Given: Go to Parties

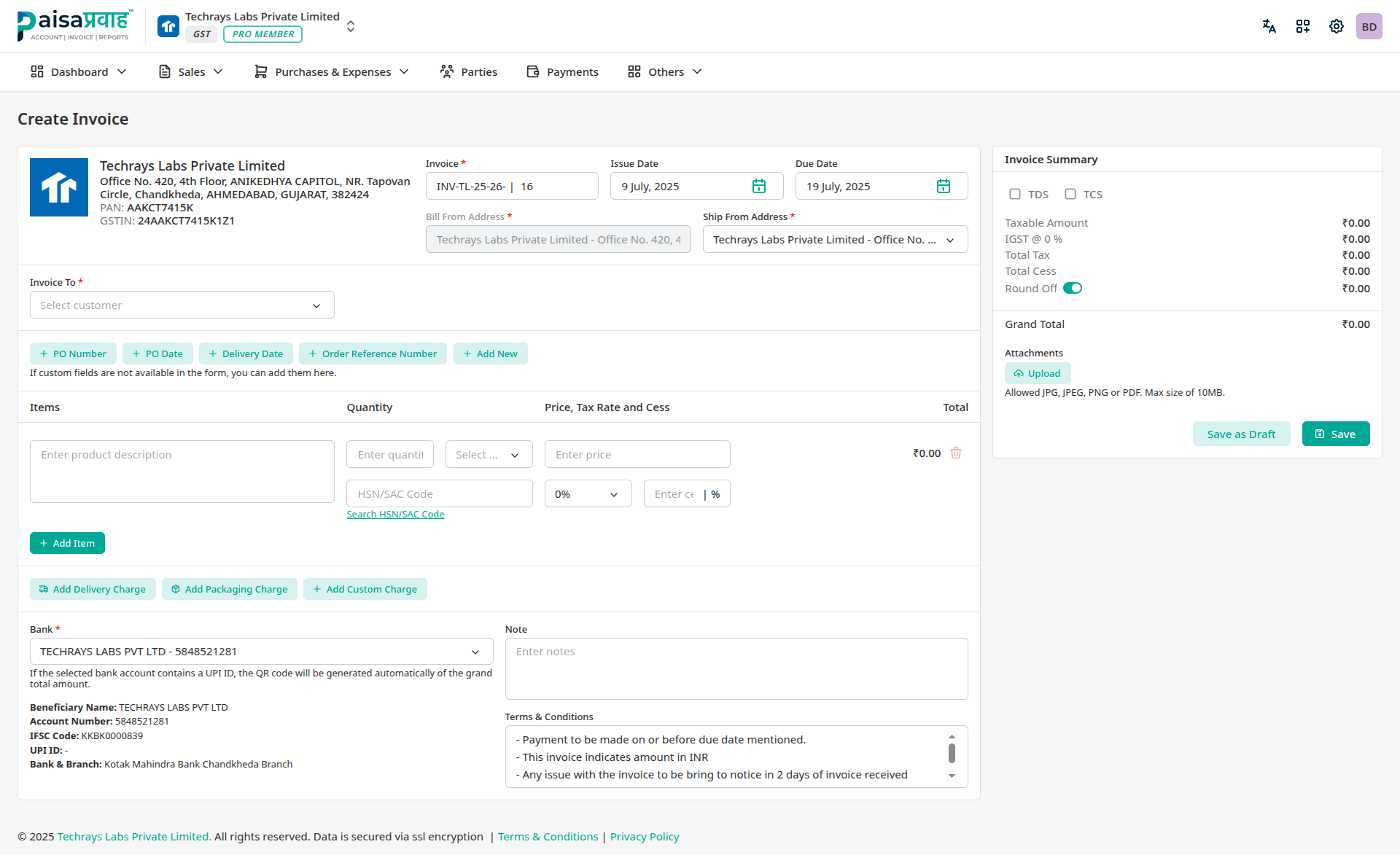Looking at the screenshot, I should pos(469,71).
